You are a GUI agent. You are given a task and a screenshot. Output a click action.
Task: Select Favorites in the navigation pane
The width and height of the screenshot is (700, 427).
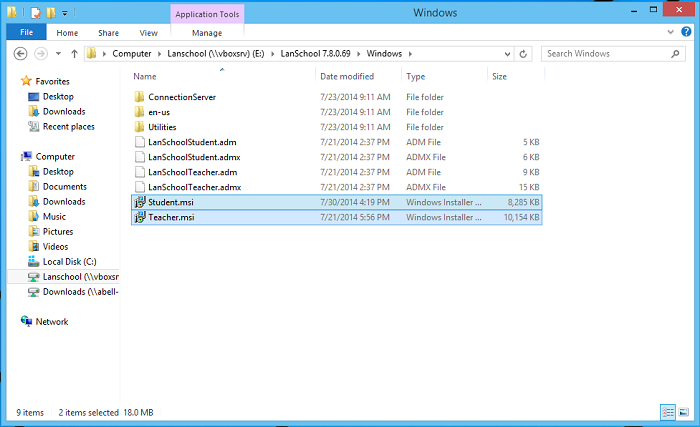pyautogui.click(x=52, y=81)
